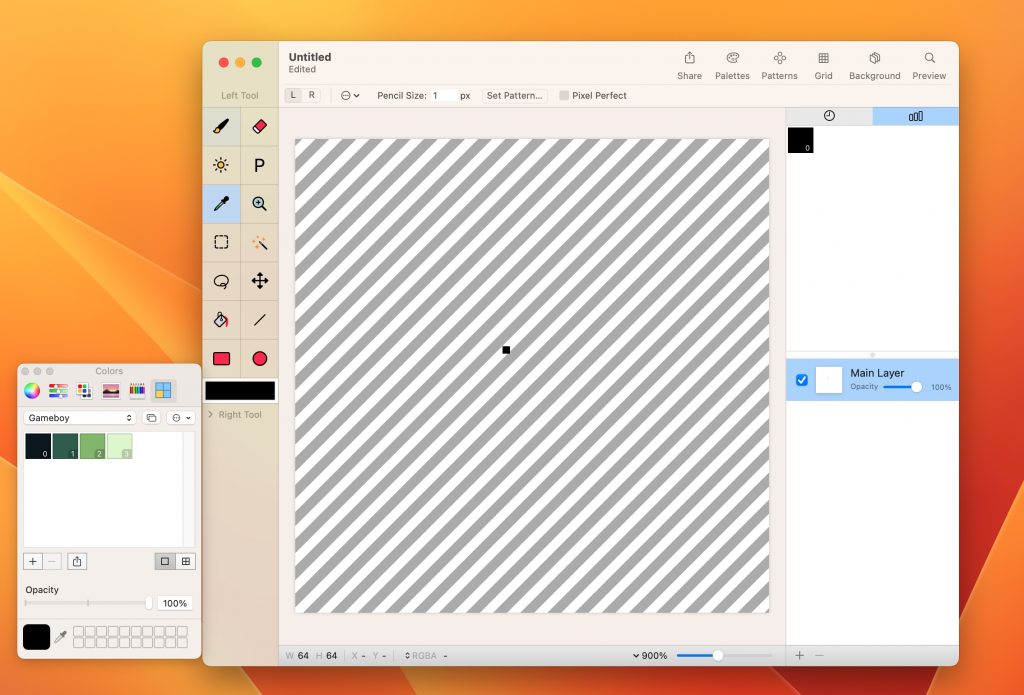
Task: Select the Zoom tool
Action: 259,204
